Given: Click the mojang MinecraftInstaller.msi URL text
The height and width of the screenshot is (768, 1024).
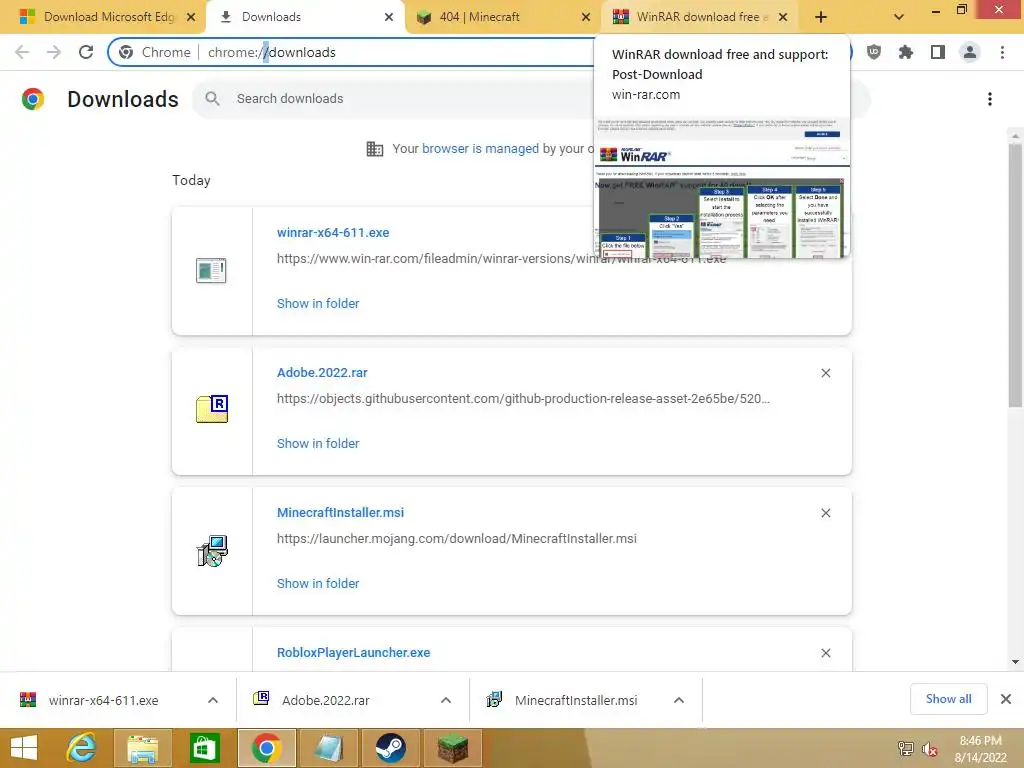Looking at the screenshot, I should click(456, 539).
